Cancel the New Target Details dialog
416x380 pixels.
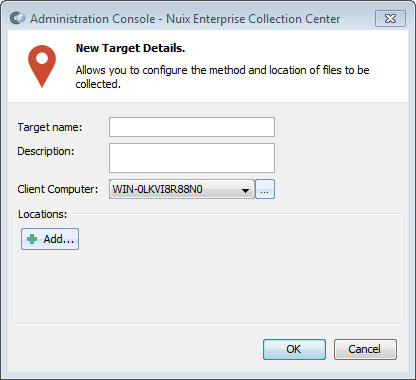coord(365,349)
